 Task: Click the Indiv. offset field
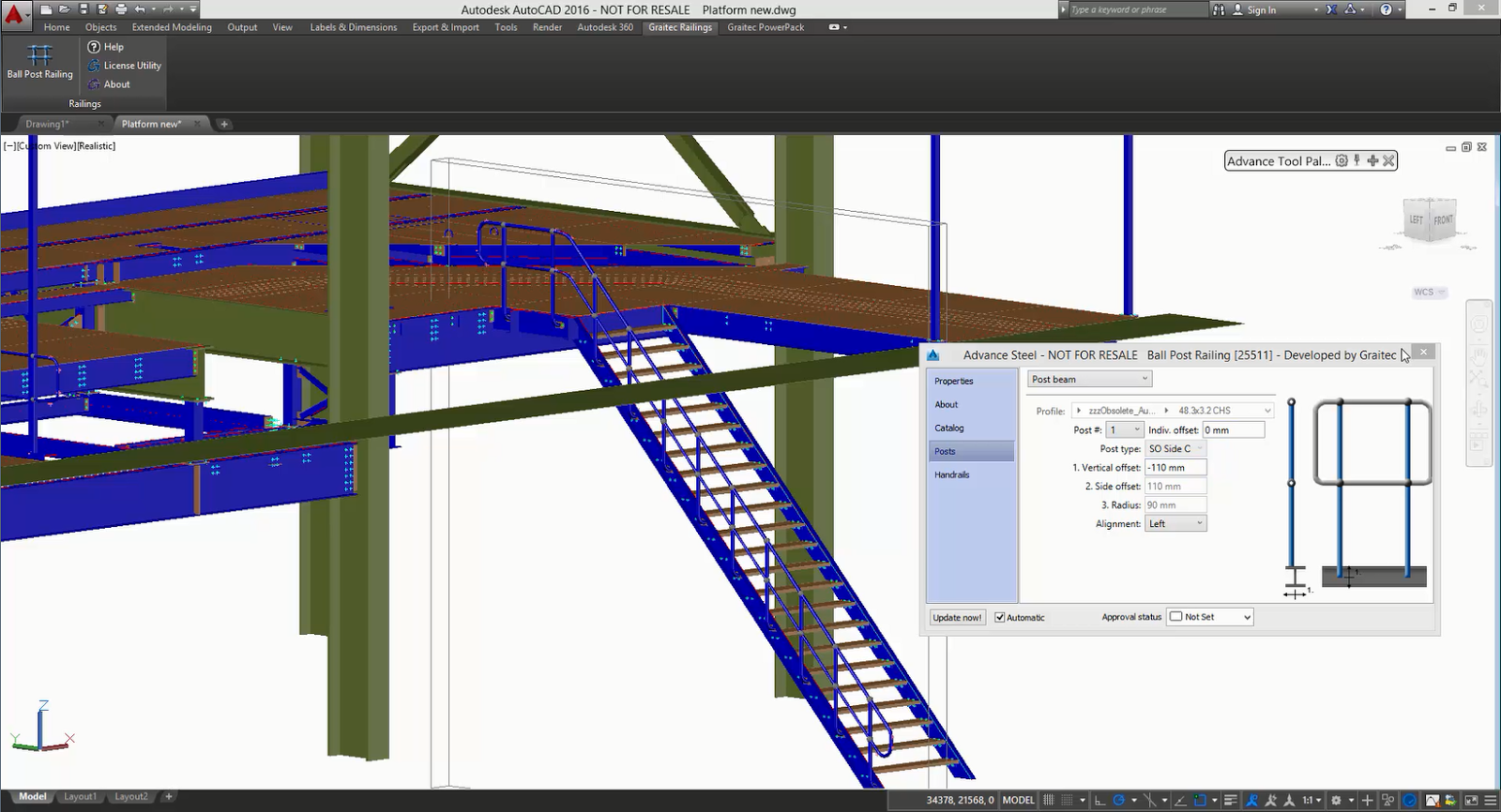pos(1234,429)
